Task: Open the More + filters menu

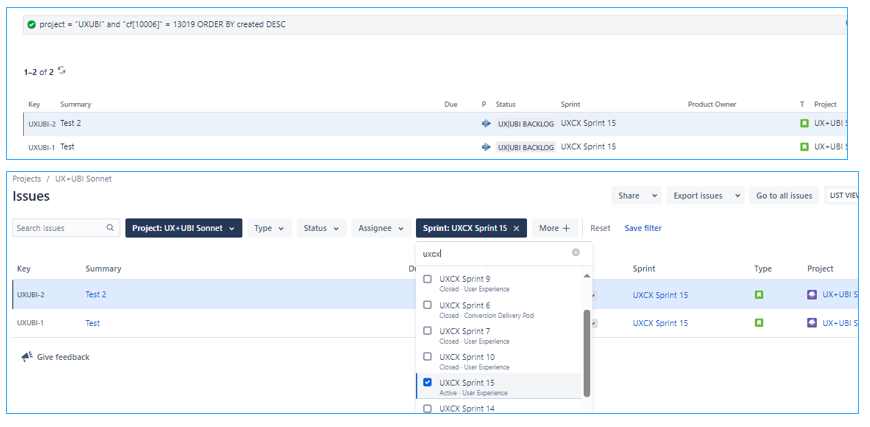Action: (x=555, y=228)
